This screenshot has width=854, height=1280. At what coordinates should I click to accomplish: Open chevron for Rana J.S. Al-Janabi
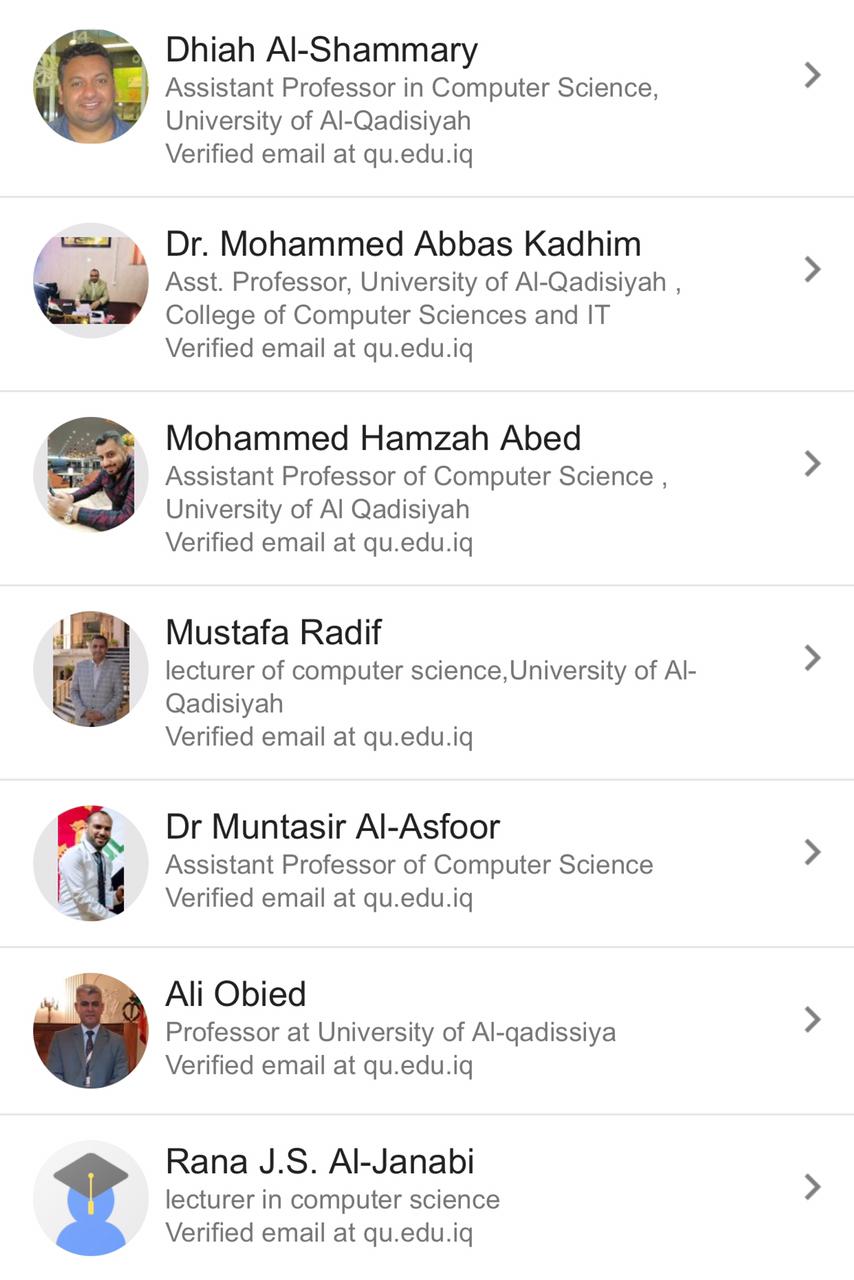812,1187
